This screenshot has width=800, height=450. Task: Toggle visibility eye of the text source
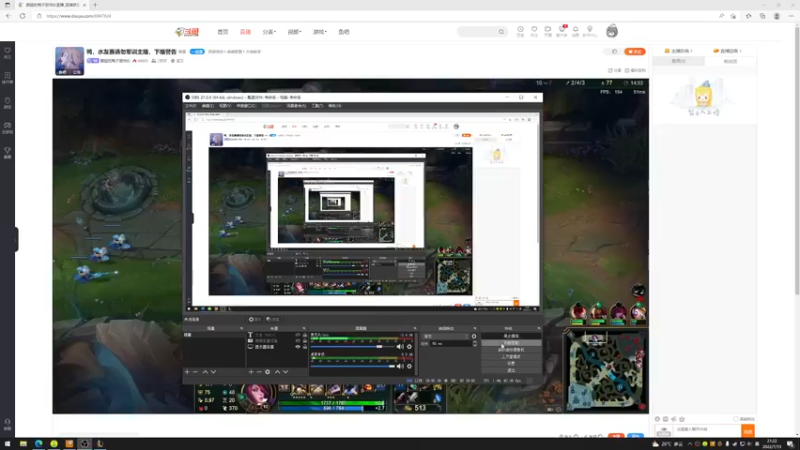click(298, 335)
